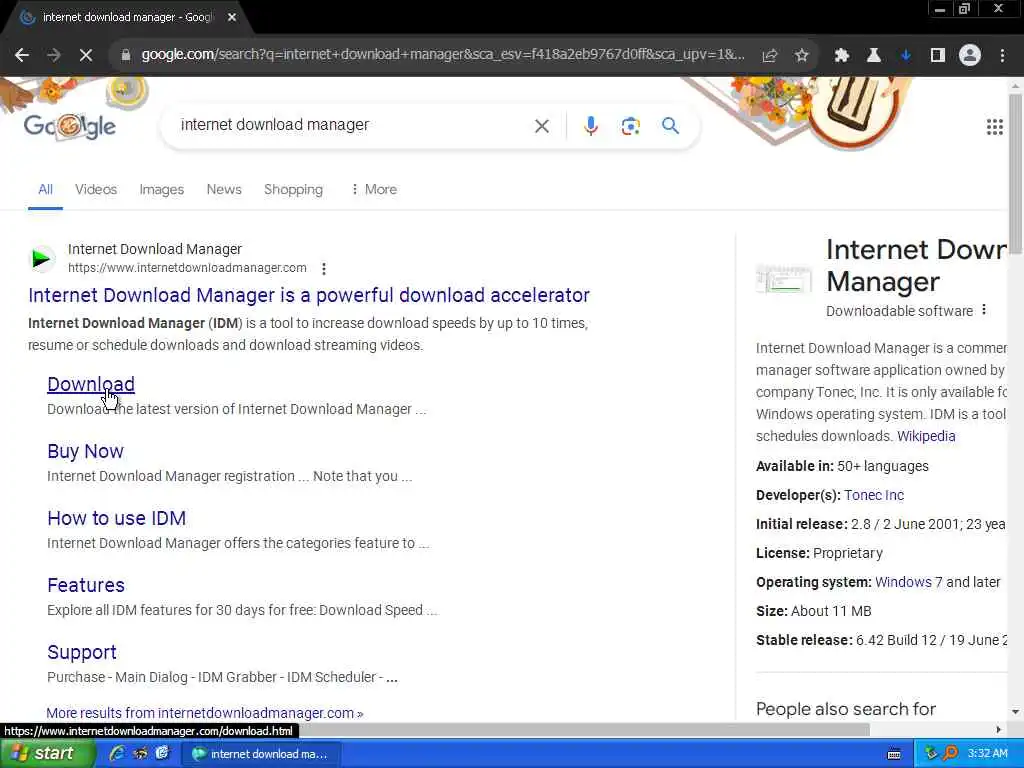Click the License: Proprietary text
Image resolution: width=1024 pixels, height=768 pixels.
pyautogui.click(x=820, y=553)
